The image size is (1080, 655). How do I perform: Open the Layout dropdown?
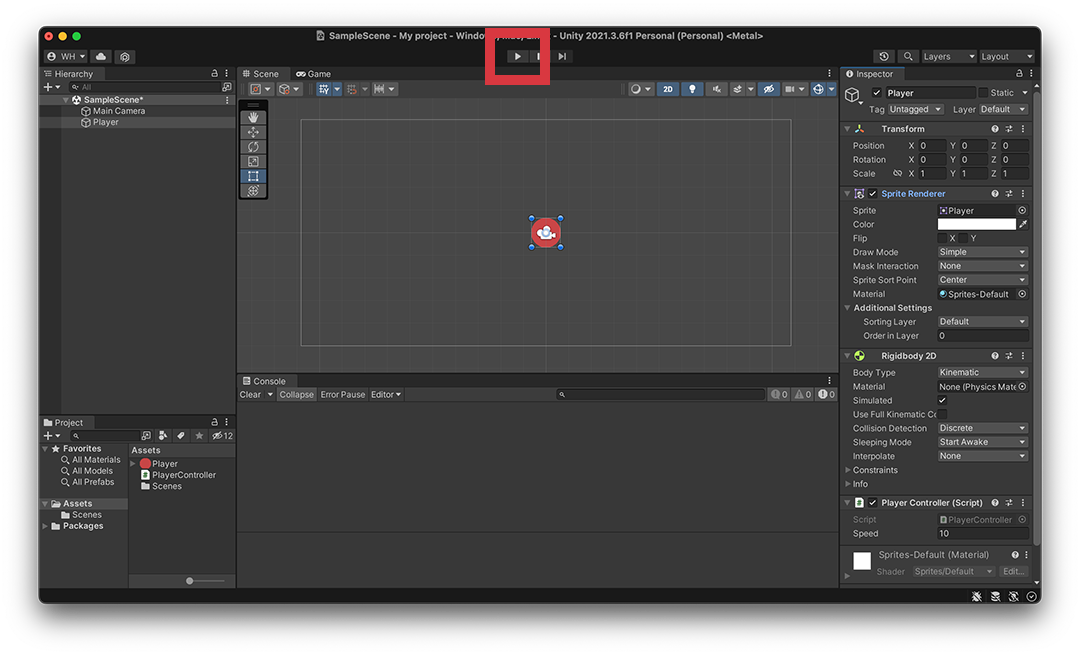1006,56
